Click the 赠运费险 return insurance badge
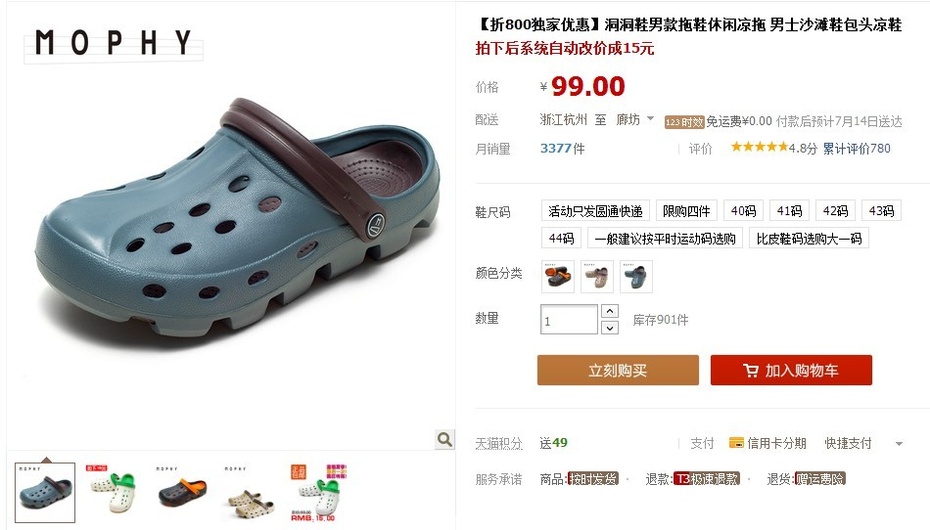The width and height of the screenshot is (930, 530). (820, 478)
